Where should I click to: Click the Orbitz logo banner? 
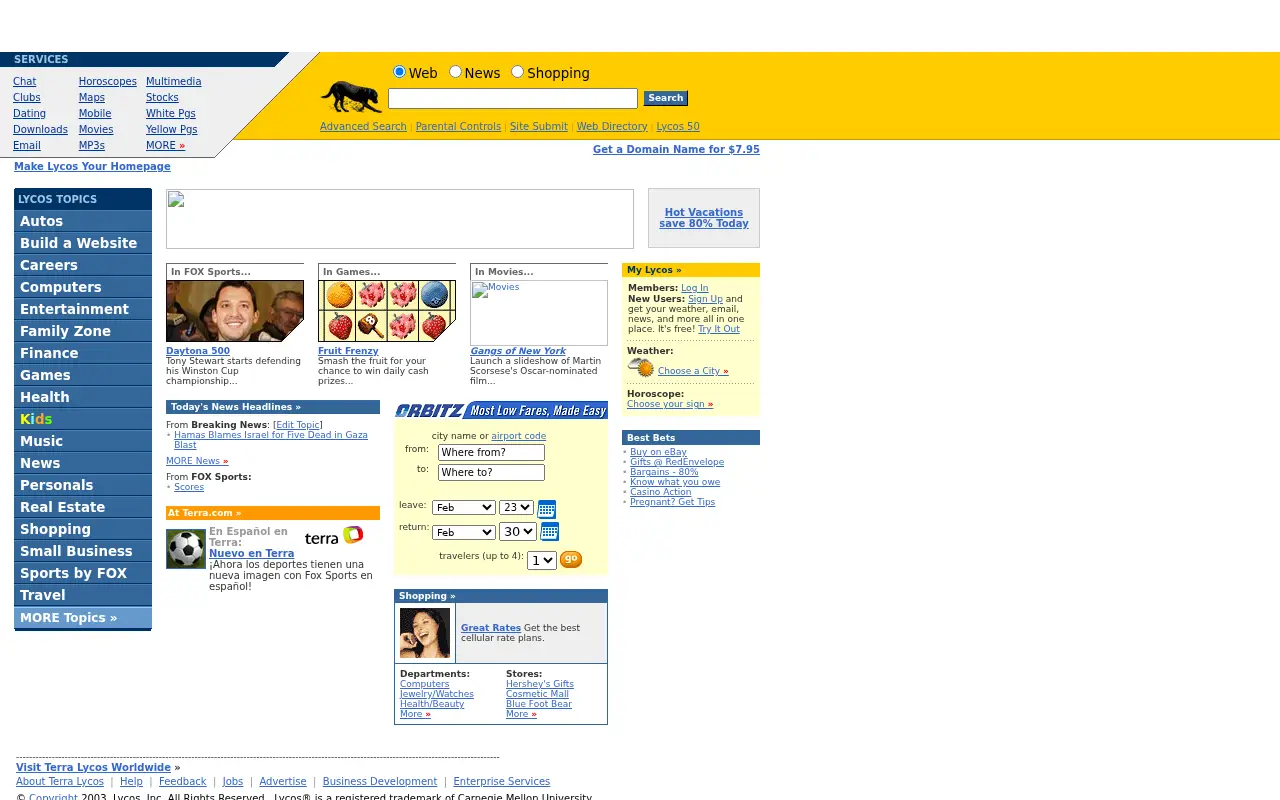click(x=501, y=410)
